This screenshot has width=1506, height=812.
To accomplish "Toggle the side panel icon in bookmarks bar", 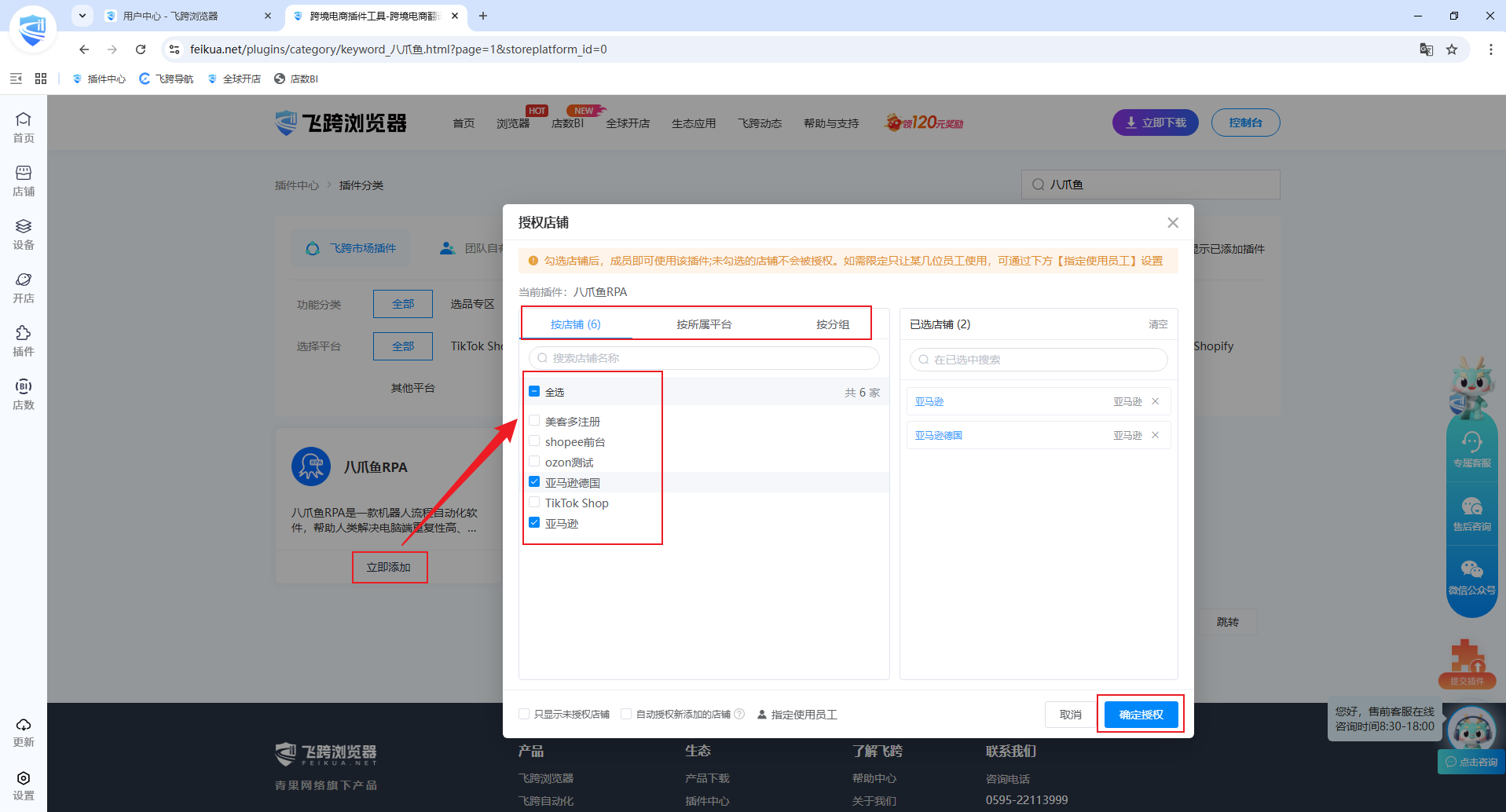I will tap(16, 79).
